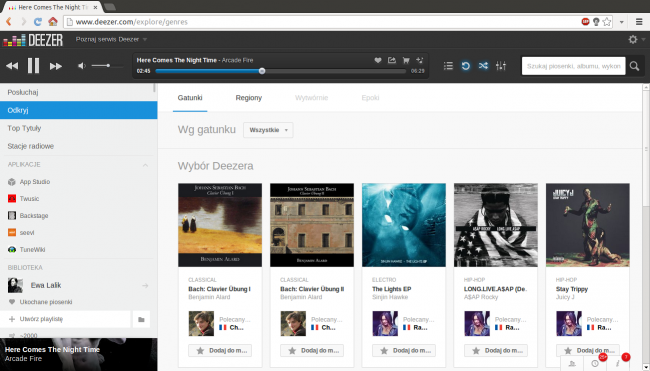Add Bach: Clavier Übung II to favorites
Screen dimensions: 650x371
(x=312, y=351)
